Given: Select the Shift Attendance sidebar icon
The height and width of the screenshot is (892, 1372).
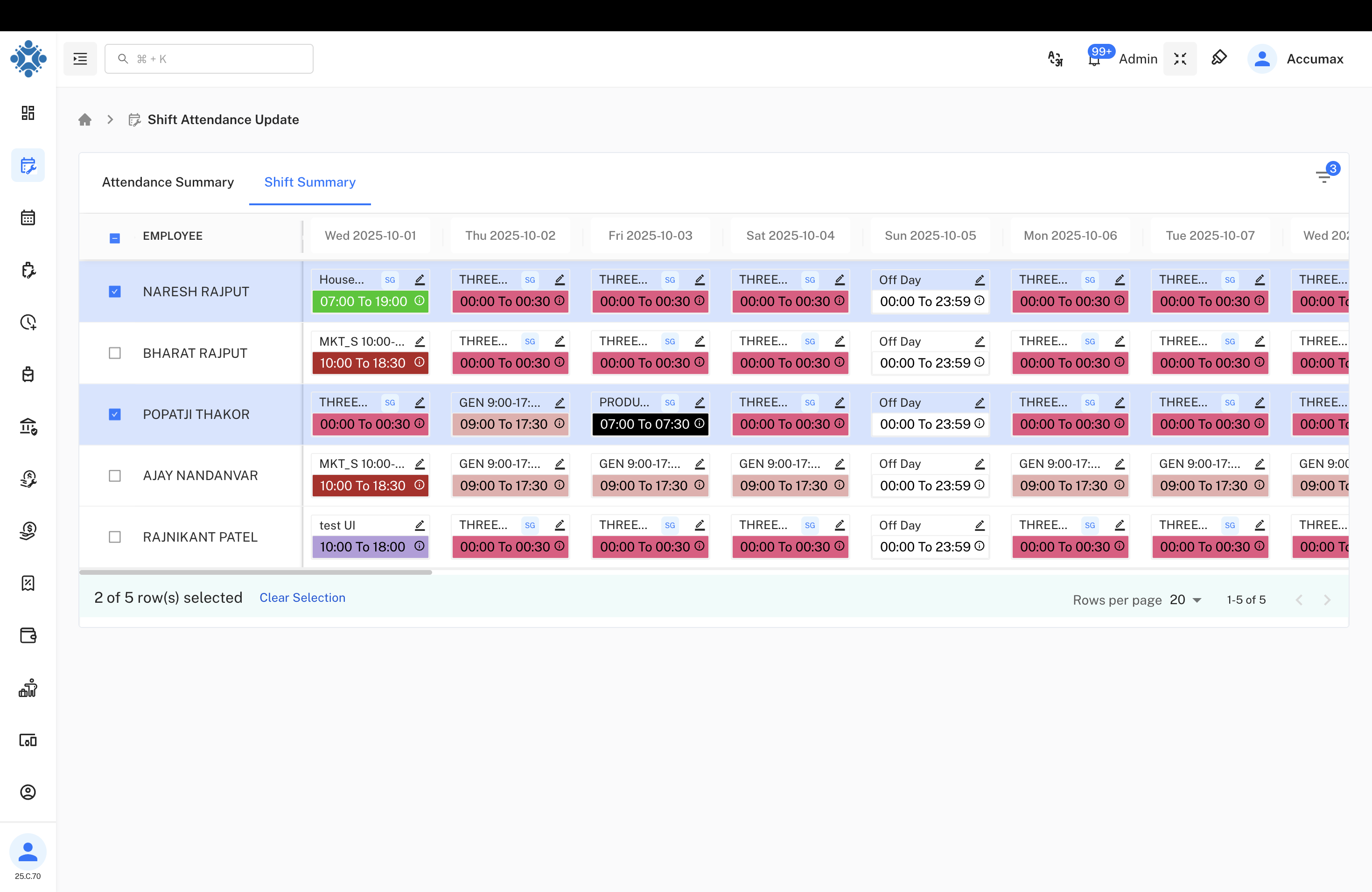Looking at the screenshot, I should point(28,165).
